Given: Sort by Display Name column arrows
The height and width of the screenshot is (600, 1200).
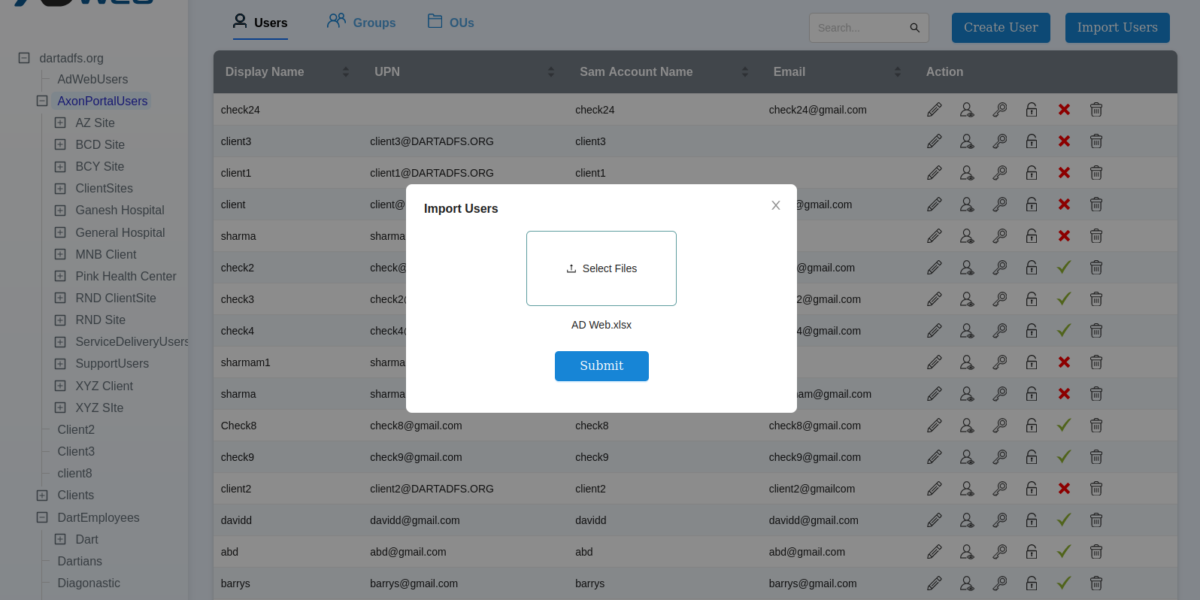Looking at the screenshot, I should pyautogui.click(x=346, y=72).
